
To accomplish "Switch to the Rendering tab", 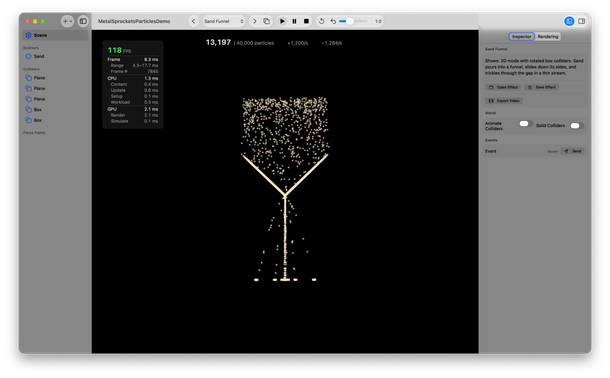I will [548, 36].
